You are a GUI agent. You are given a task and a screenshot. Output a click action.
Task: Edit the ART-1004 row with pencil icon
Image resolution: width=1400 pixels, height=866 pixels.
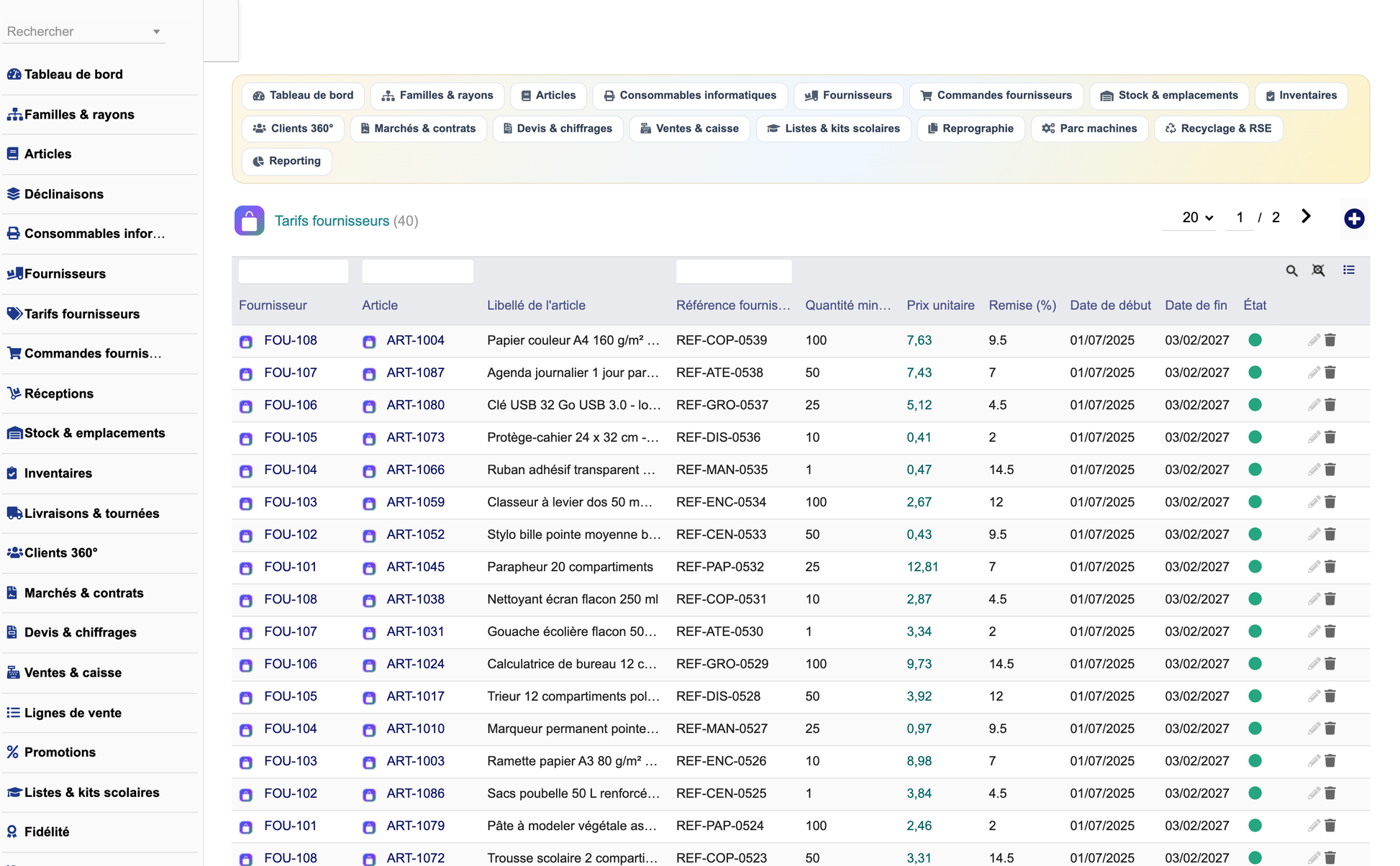(1314, 340)
